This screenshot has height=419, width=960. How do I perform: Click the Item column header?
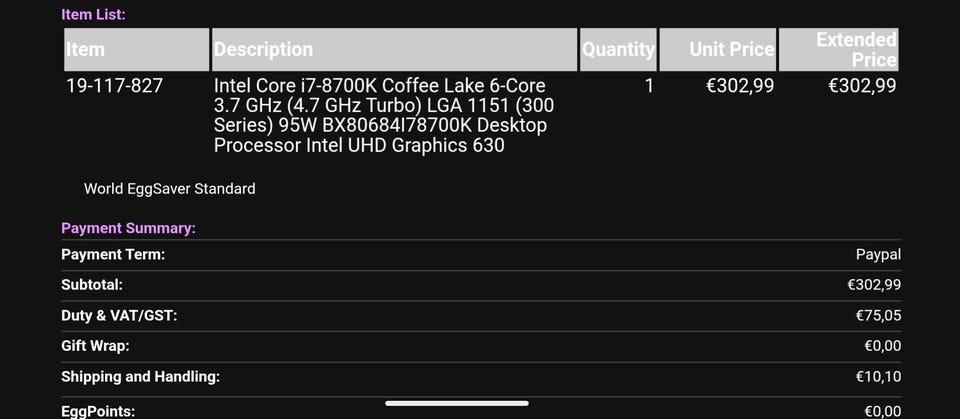(x=86, y=49)
